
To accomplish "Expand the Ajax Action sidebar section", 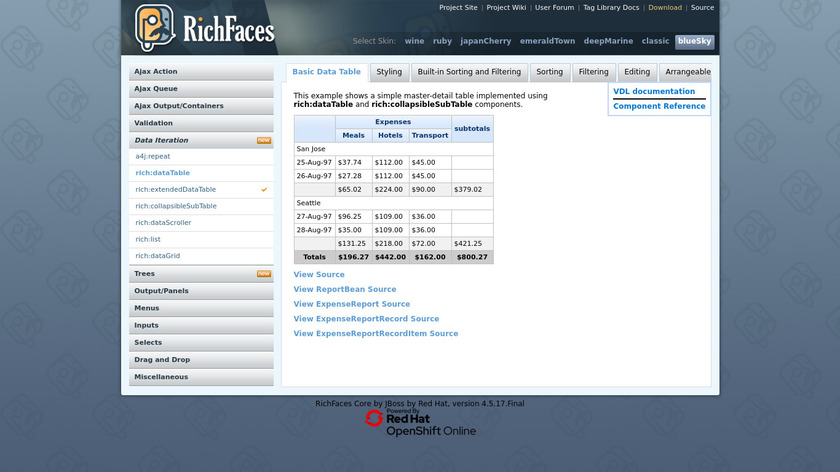I will click(201, 72).
